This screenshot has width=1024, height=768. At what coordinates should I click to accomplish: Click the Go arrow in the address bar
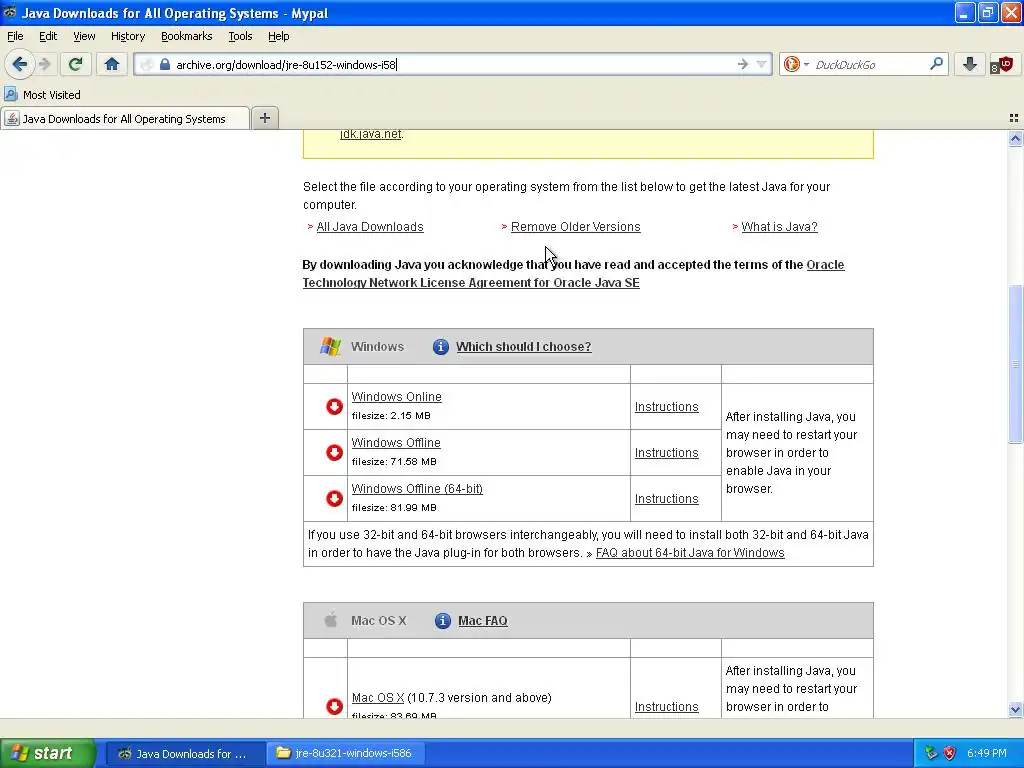pos(743,64)
